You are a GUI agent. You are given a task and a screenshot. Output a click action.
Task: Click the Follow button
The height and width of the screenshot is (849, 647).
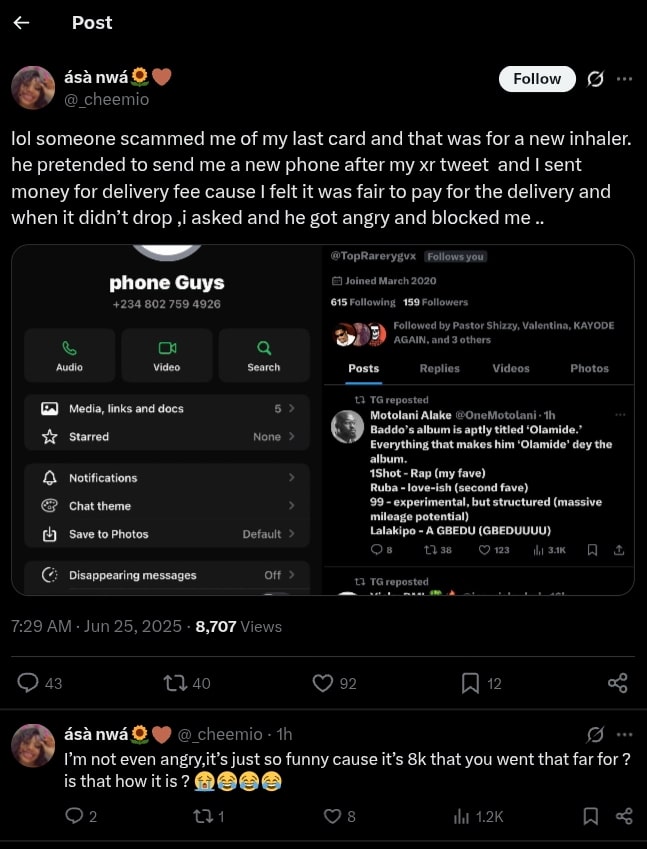tap(537, 79)
